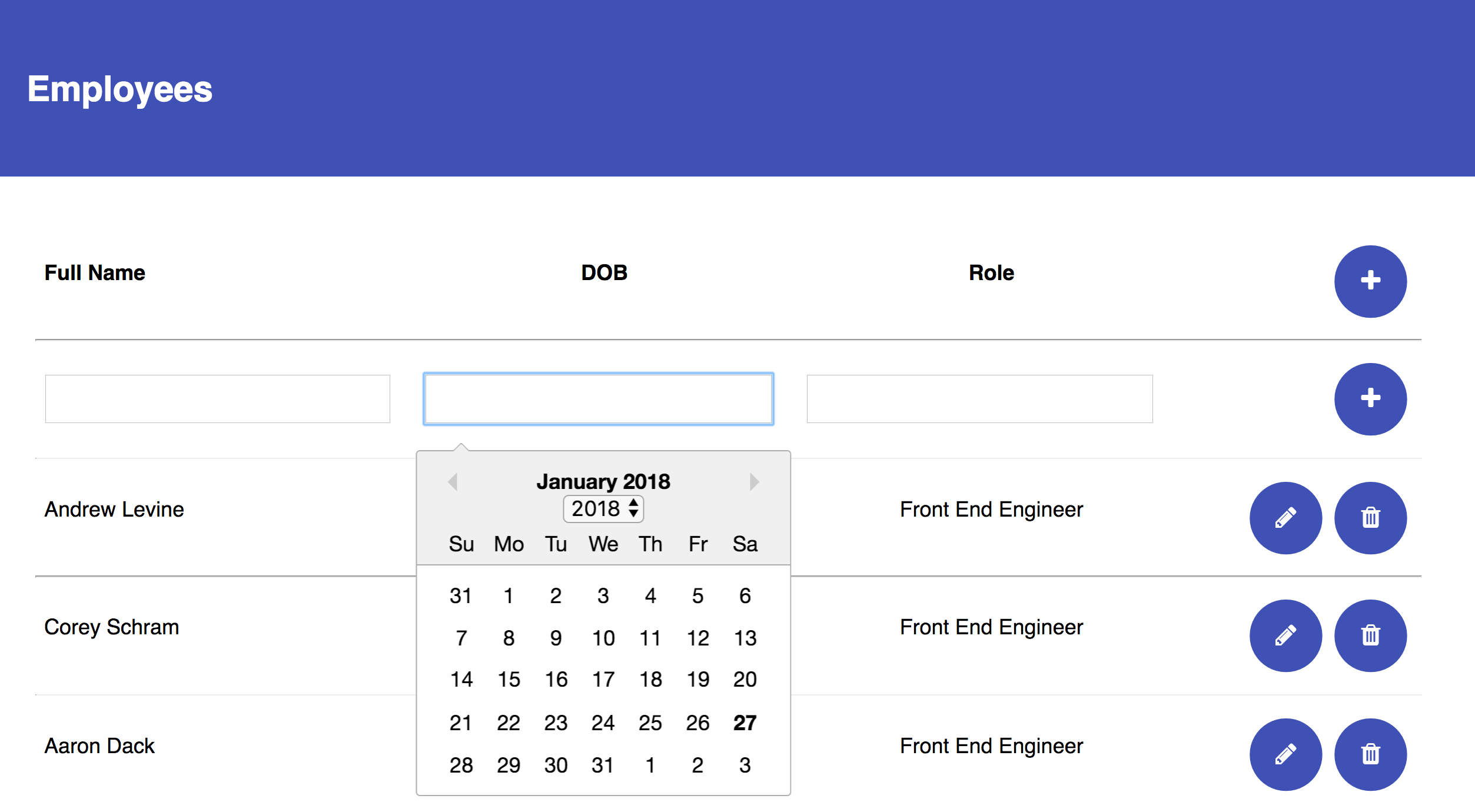Screen dimensions: 1475x812
Task: Pick Saturday 6 in the calendar
Action: coord(745,595)
